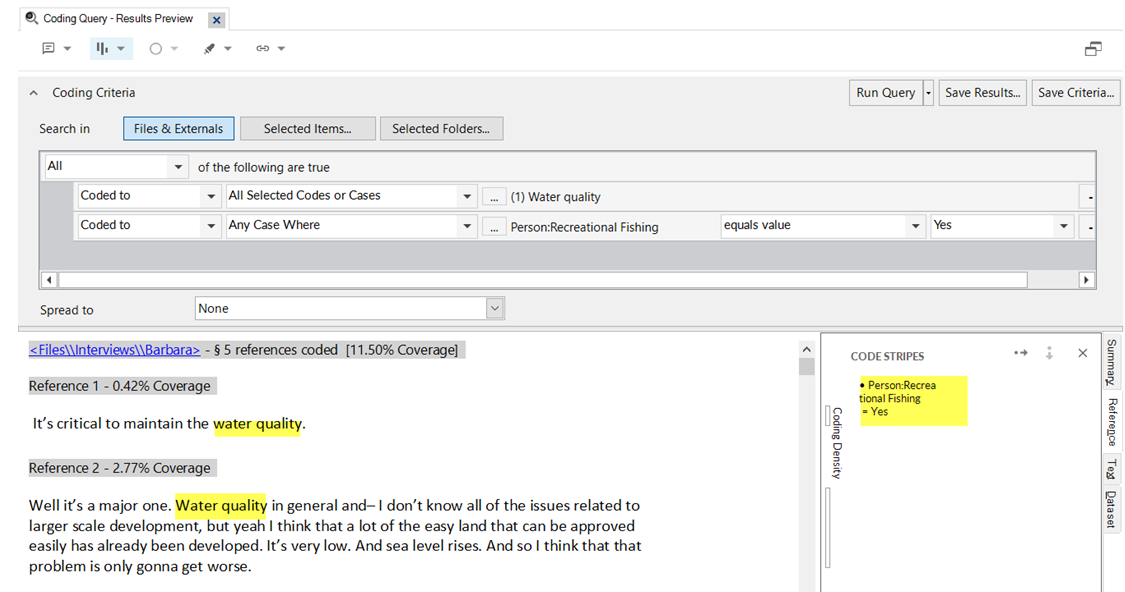Click ellipsis button beside Water quality
This screenshot has height=592, width=1125.
494,197
